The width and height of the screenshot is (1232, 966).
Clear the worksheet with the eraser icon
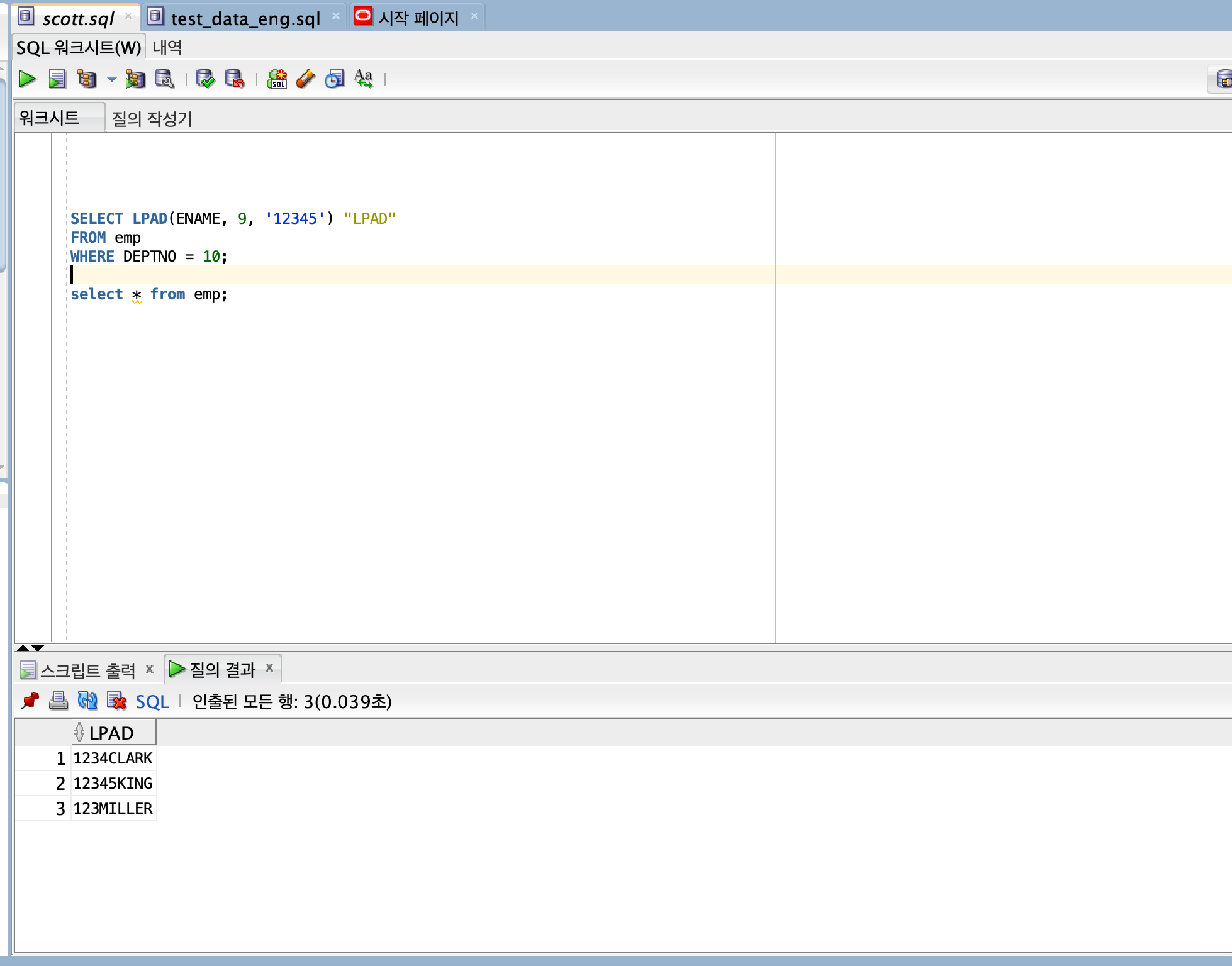point(305,79)
